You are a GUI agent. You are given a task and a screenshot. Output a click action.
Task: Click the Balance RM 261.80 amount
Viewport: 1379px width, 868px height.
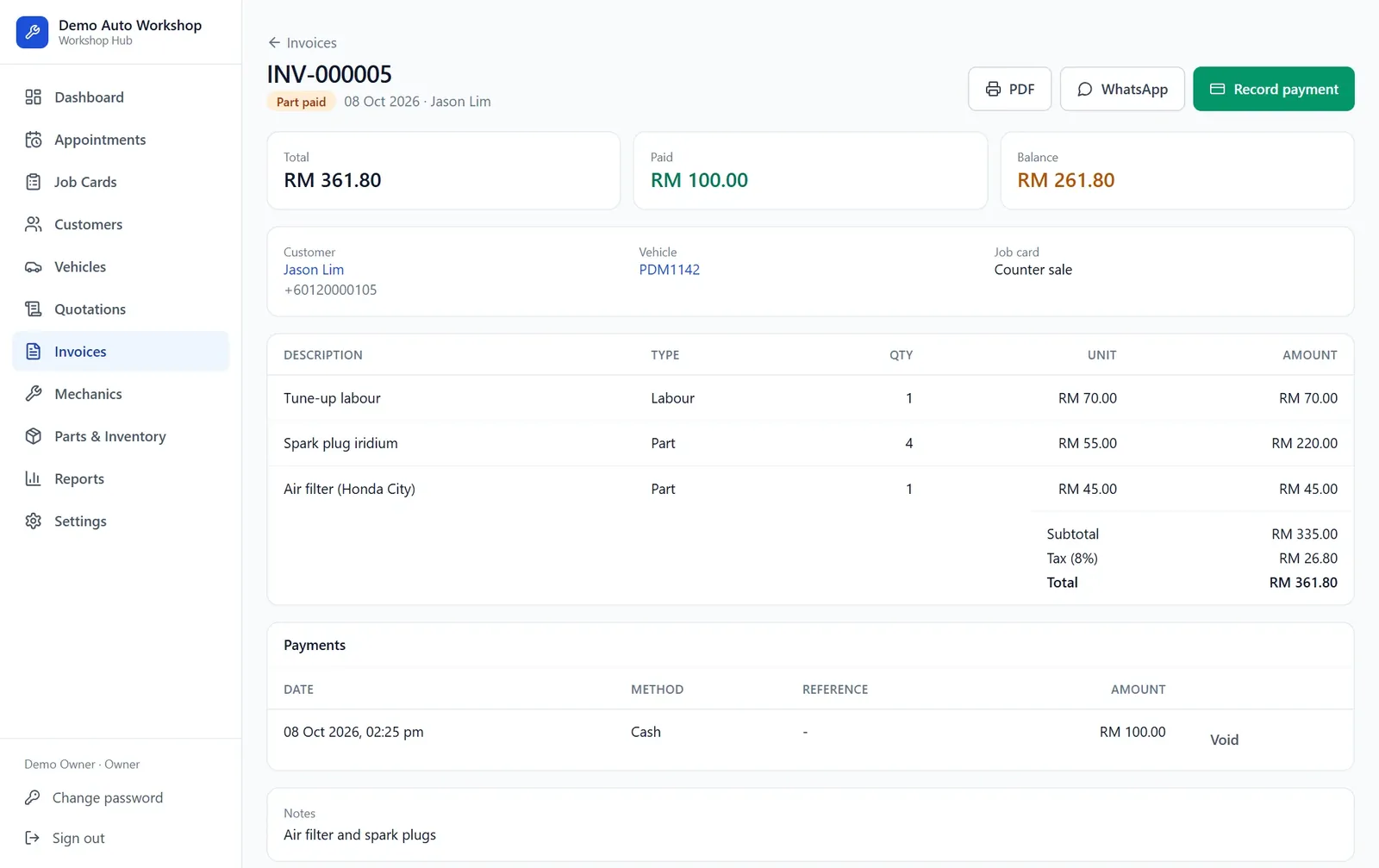pyautogui.click(x=1065, y=180)
